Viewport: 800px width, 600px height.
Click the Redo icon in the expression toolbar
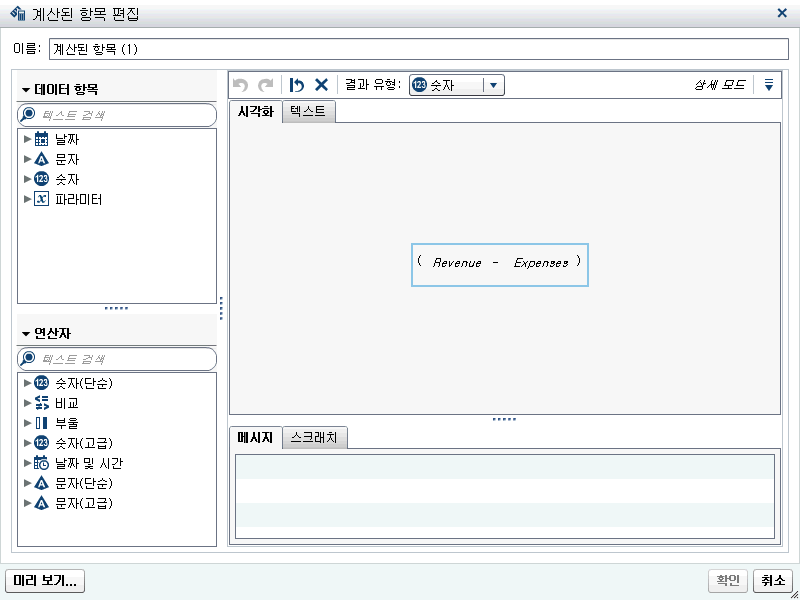(263, 85)
